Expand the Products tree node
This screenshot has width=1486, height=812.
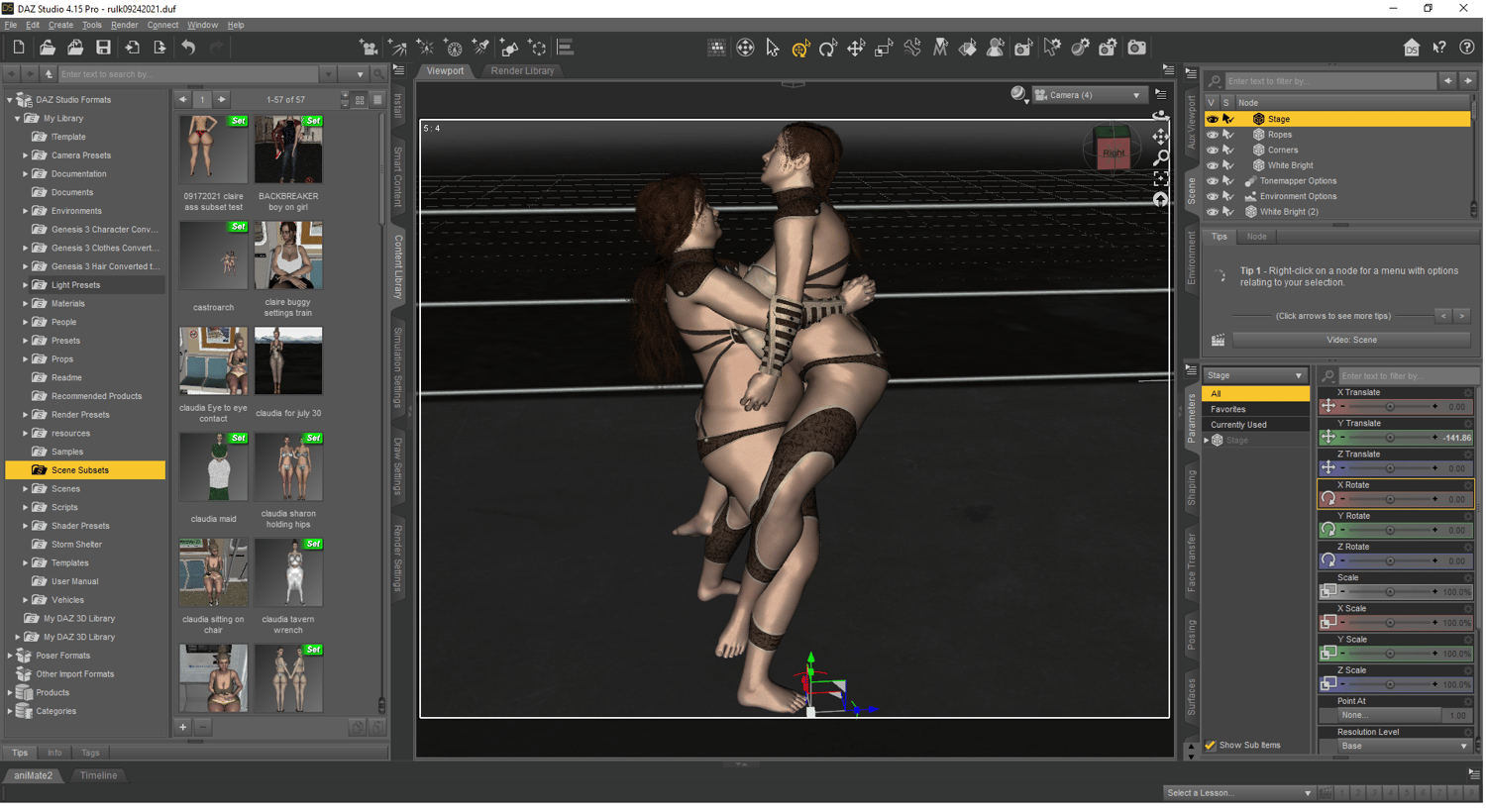click(x=10, y=693)
